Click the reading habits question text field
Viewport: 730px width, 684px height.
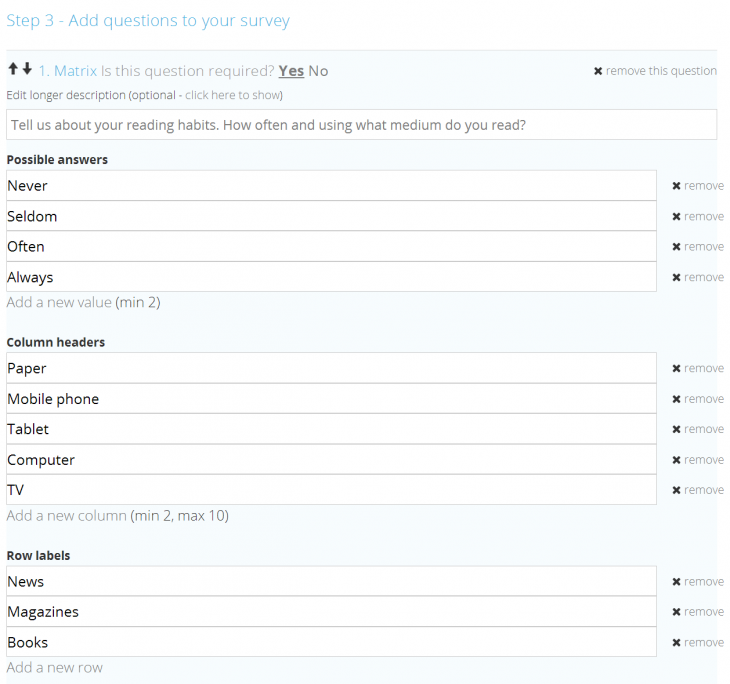click(x=361, y=125)
